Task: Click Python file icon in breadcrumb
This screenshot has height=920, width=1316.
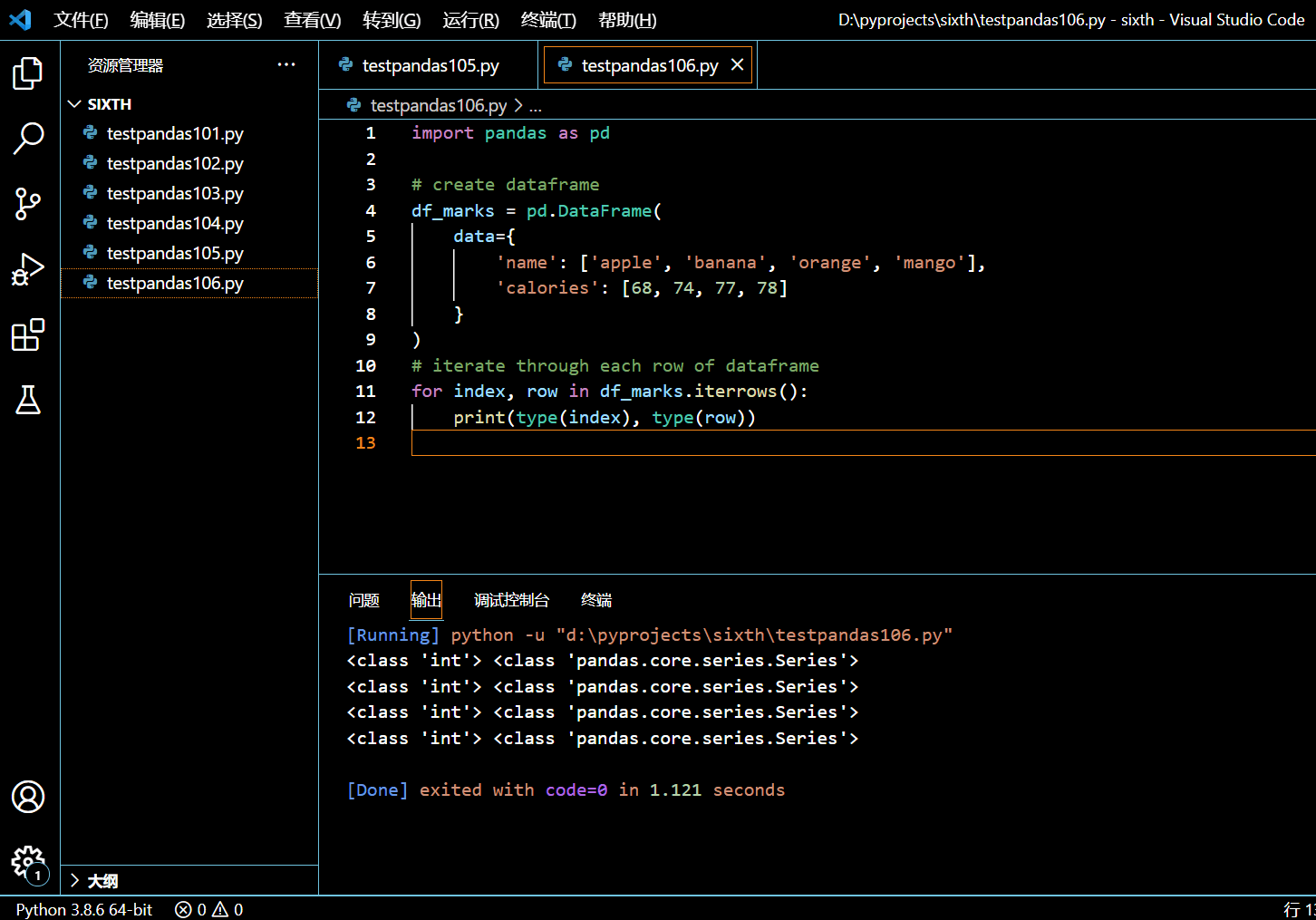Action: 354,105
